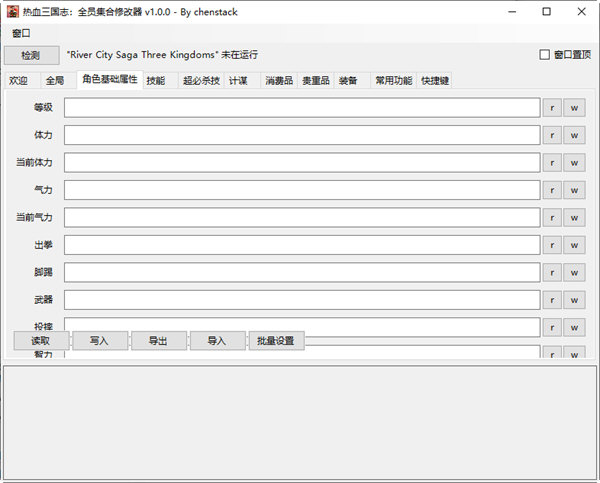Open the 窗口 menu
Image resolution: width=600 pixels, height=483 pixels.
21,33
